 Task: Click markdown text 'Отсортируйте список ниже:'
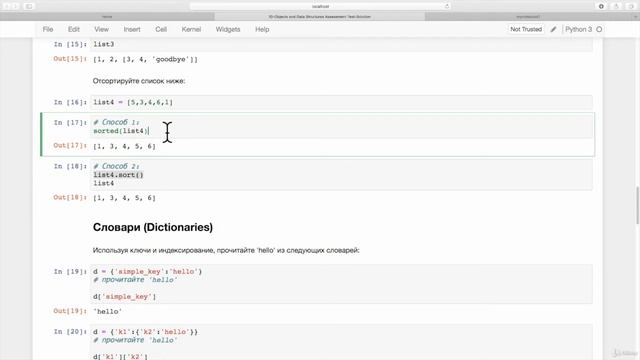(139, 81)
